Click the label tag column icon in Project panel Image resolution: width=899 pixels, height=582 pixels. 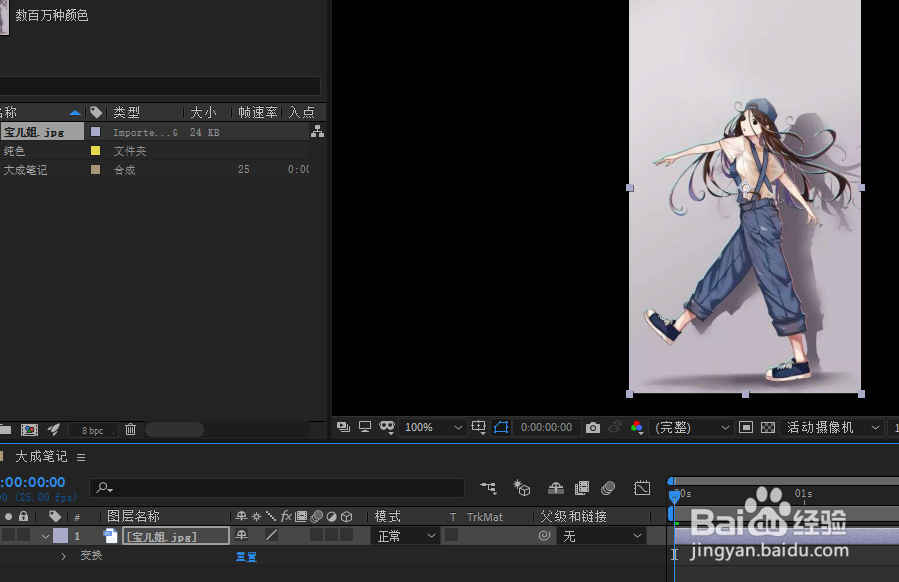pos(96,112)
